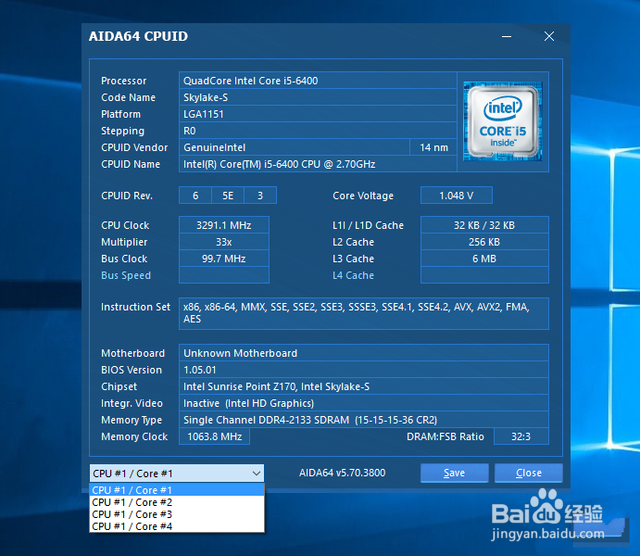640x556 pixels.
Task: Click the DRAM:FSB Ratio label
Action: pos(445,437)
